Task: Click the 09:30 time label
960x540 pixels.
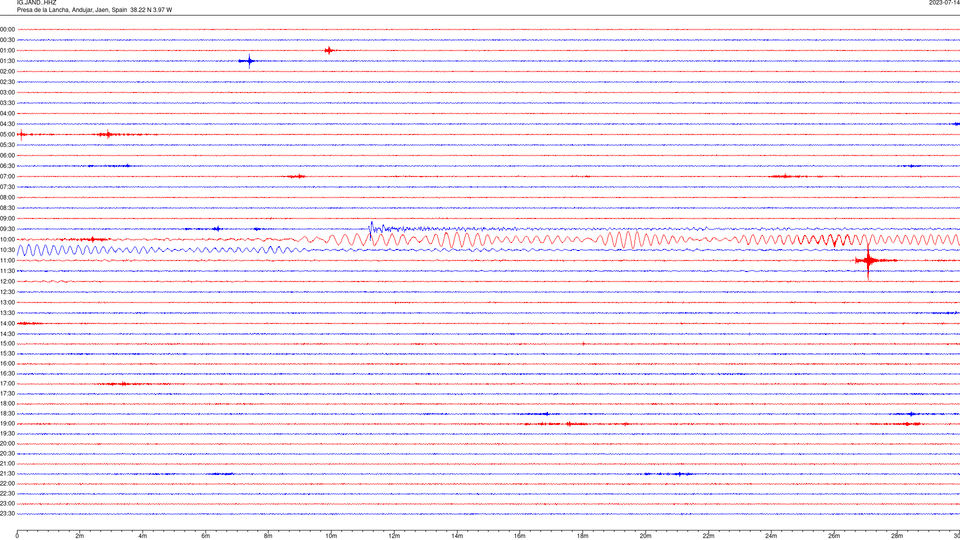Action: [7, 229]
